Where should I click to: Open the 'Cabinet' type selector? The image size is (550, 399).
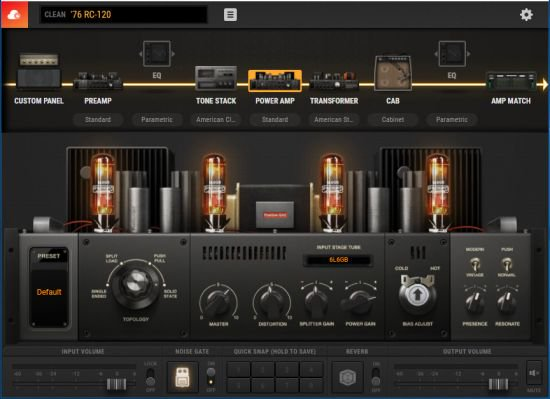393,120
